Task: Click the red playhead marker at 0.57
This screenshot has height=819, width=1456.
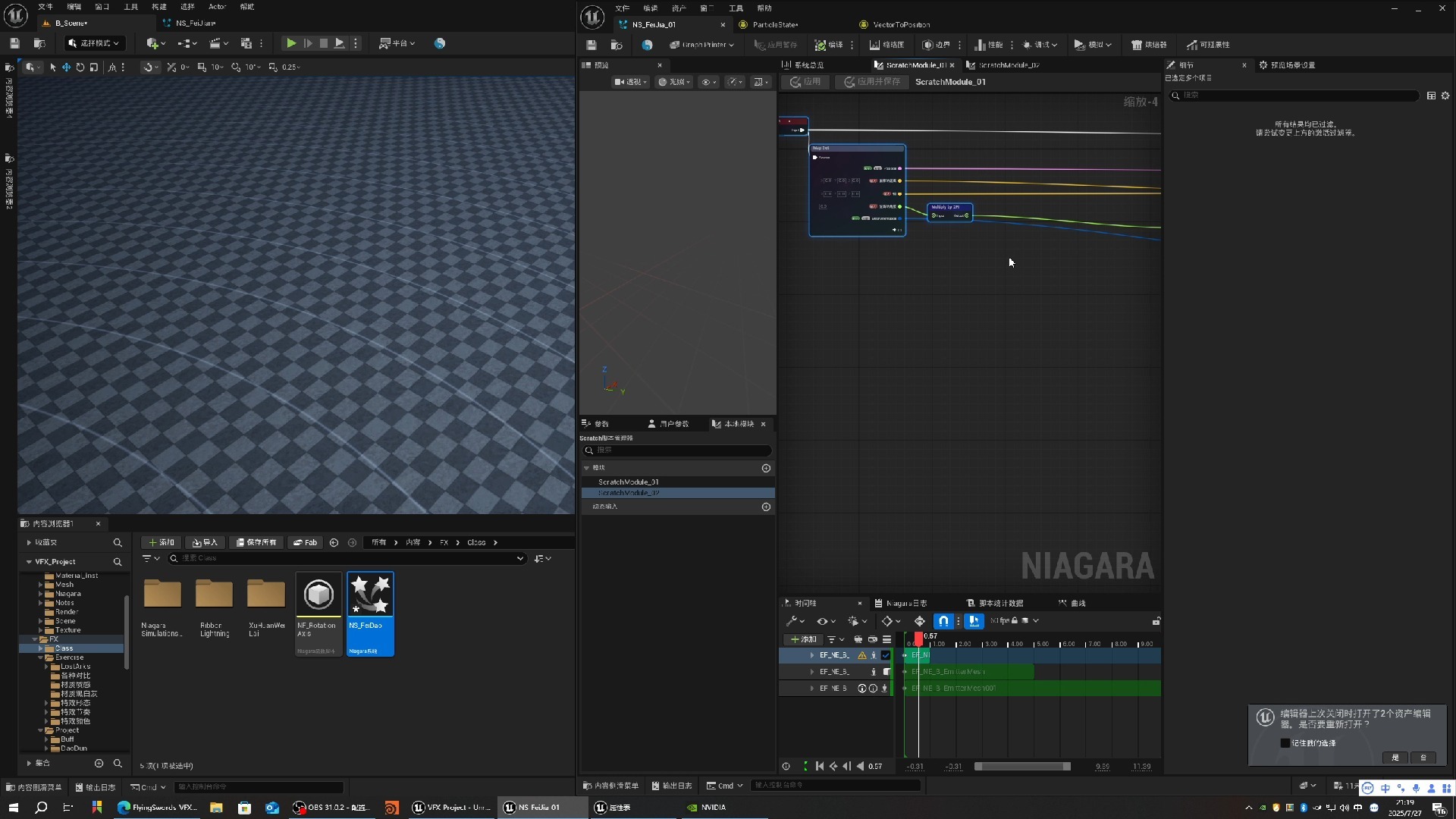Action: pyautogui.click(x=919, y=639)
